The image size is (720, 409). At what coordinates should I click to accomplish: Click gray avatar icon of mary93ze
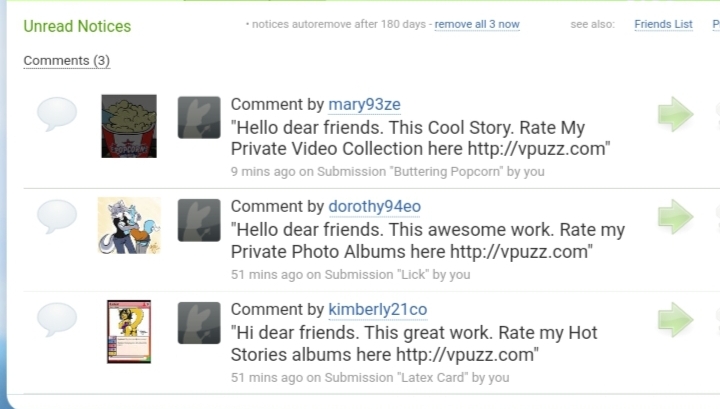point(199,117)
